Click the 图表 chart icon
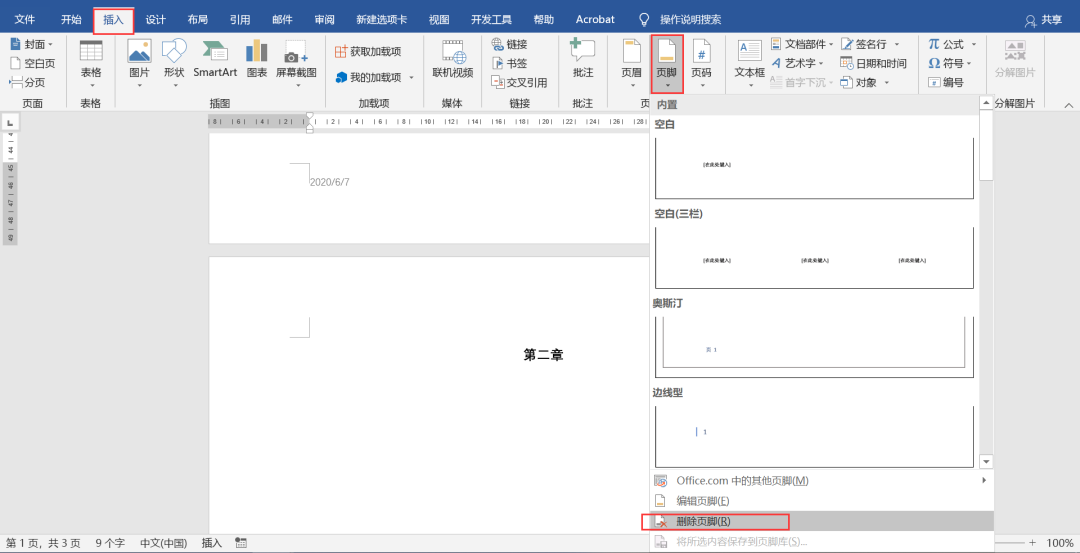 257,52
